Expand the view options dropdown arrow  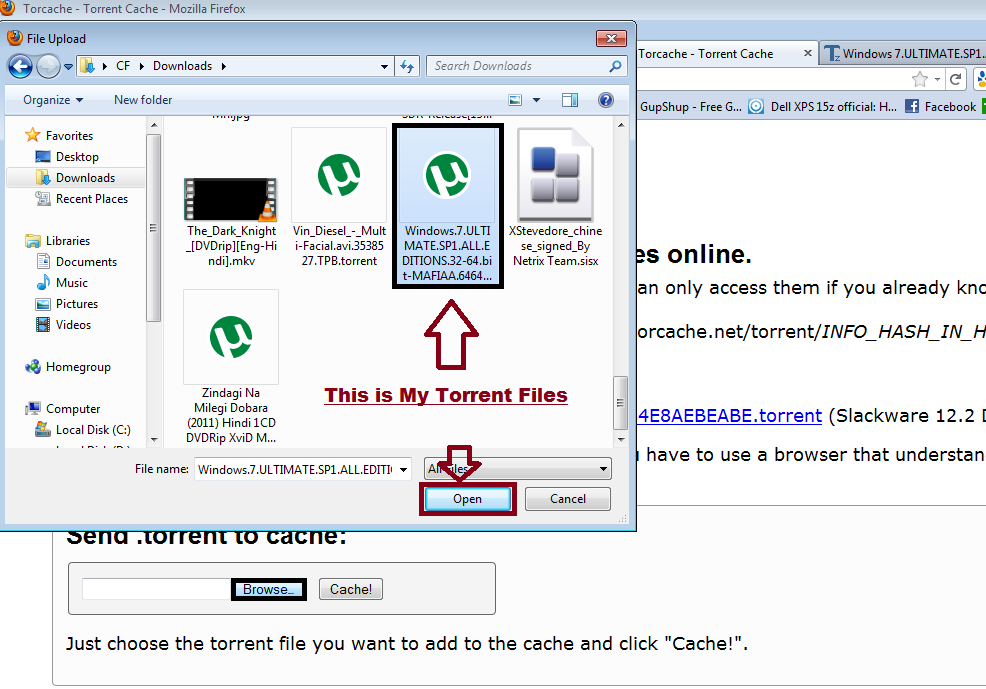[536, 100]
